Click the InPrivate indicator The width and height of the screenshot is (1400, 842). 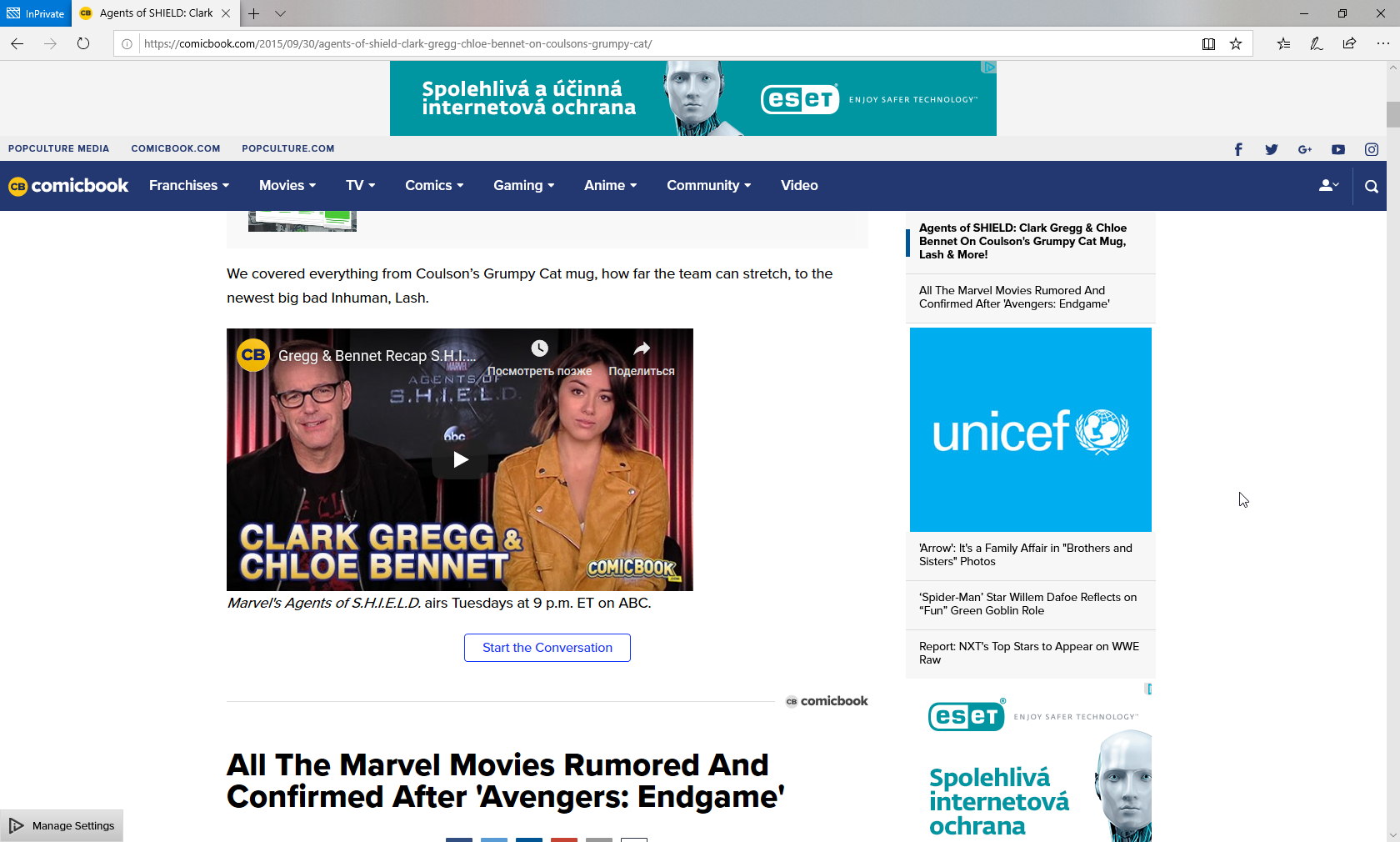point(36,13)
